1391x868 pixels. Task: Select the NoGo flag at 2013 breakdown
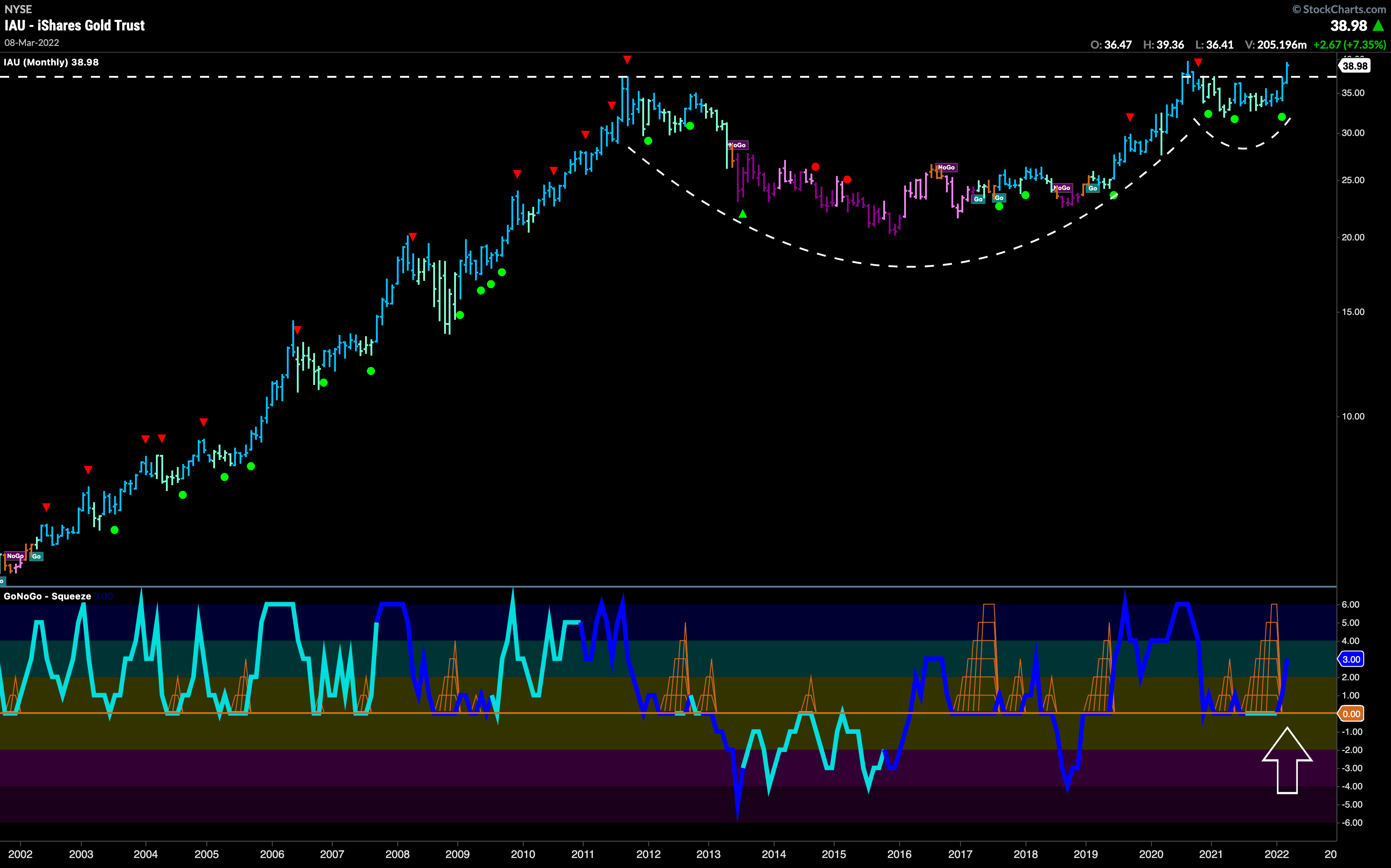coord(737,145)
